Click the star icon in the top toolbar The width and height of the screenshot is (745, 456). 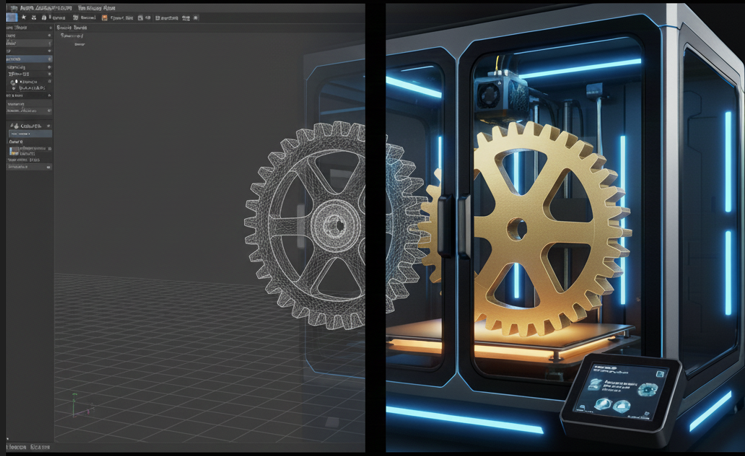point(22,17)
